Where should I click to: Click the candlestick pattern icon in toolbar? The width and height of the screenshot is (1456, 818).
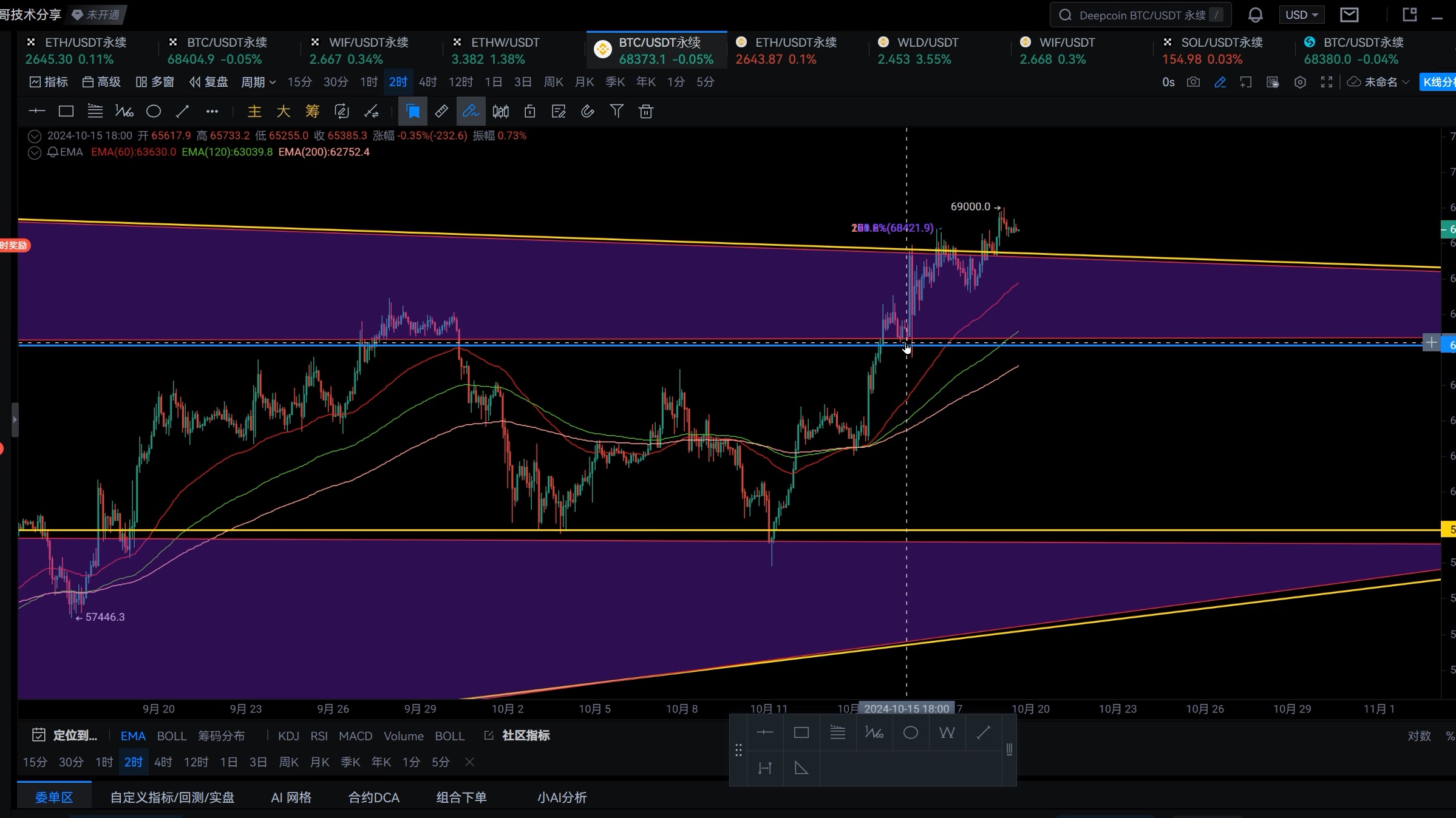tap(501, 111)
